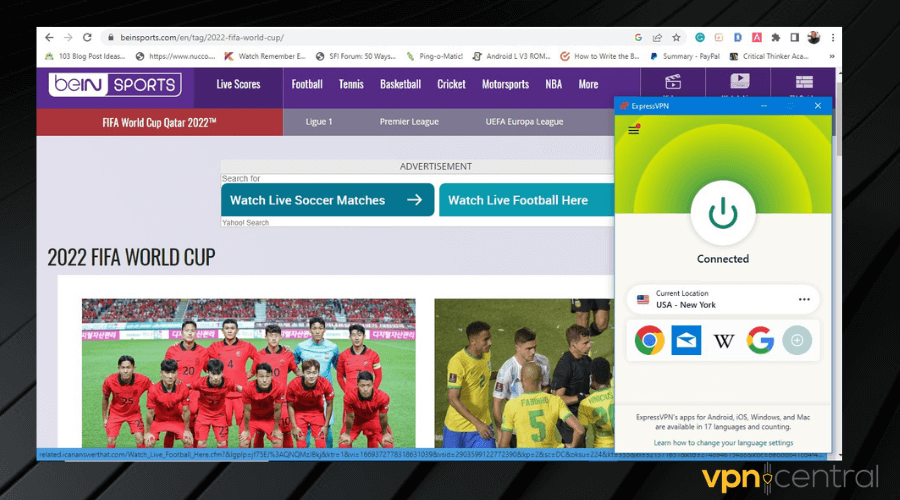The image size is (900, 500).
Task: Open the Football menu item
Action: [307, 85]
